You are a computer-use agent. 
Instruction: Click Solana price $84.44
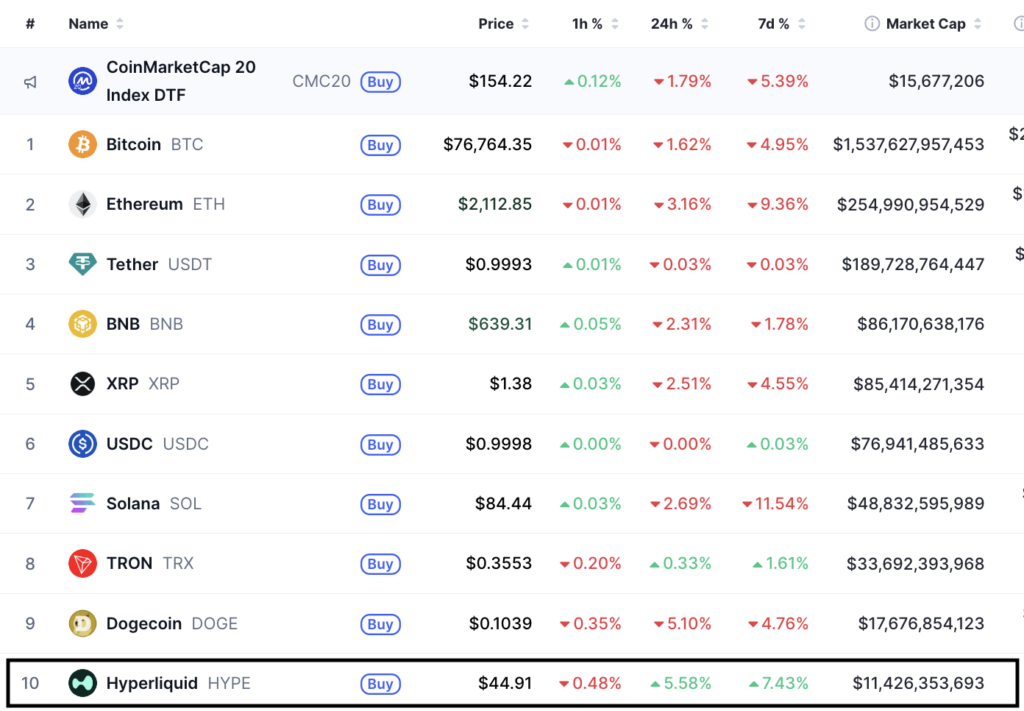pyautogui.click(x=504, y=503)
